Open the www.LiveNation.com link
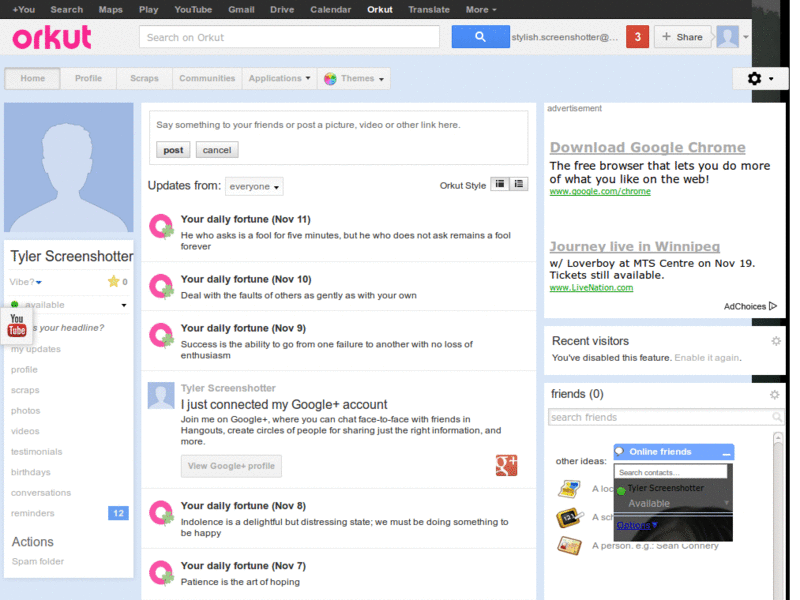Image resolution: width=800 pixels, height=600 pixels. (591, 288)
